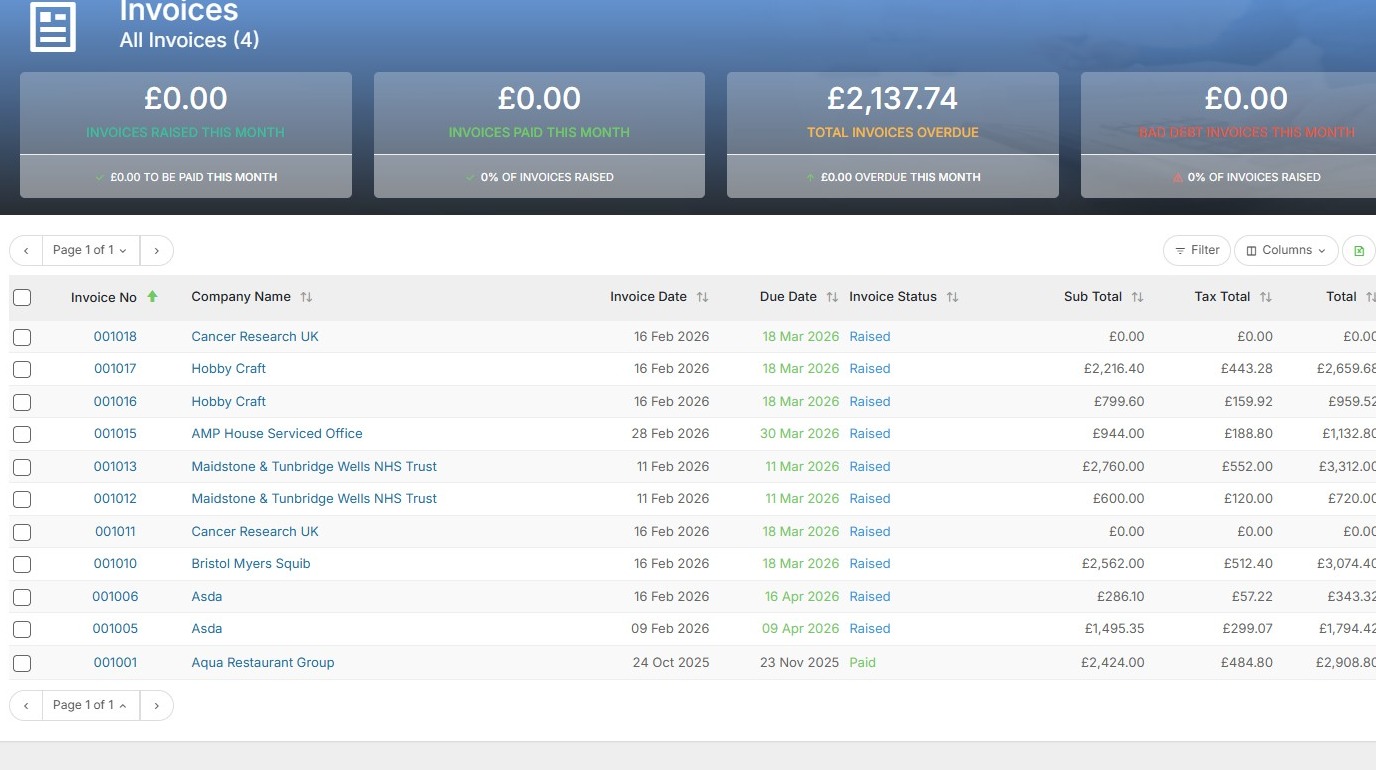Open AMP House Serviced Office company link
The height and width of the screenshot is (770, 1376).
(277, 434)
